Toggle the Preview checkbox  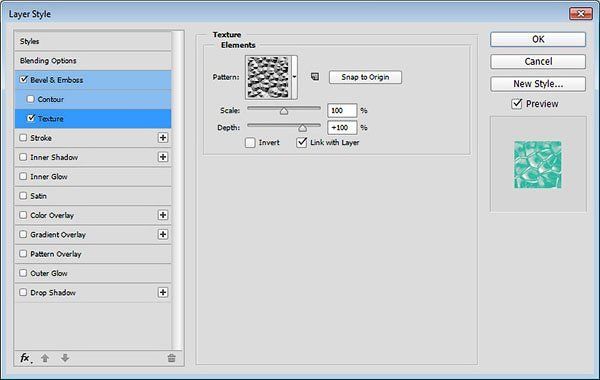coord(517,104)
